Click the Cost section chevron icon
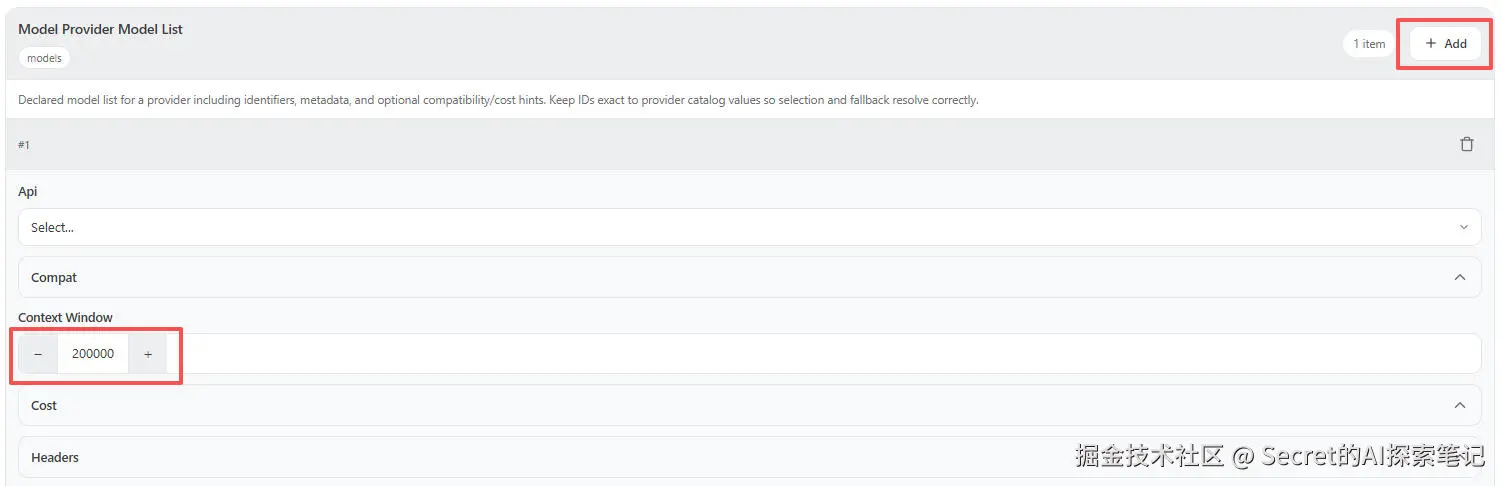 click(1460, 405)
